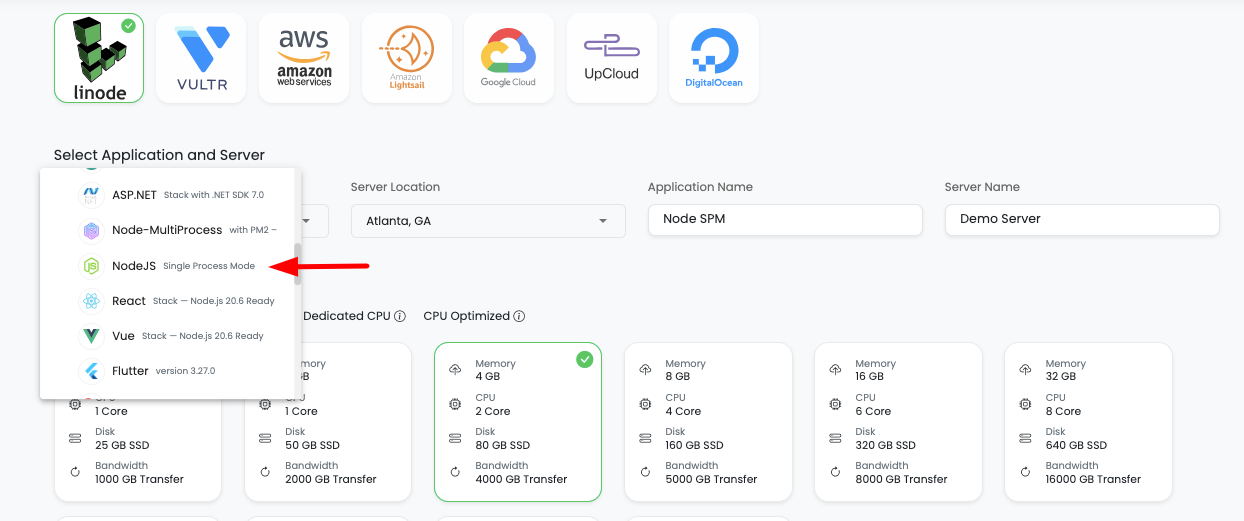1244x521 pixels.
Task: Click CPU icon in 6 Core plan
Action: pyautogui.click(x=835, y=404)
